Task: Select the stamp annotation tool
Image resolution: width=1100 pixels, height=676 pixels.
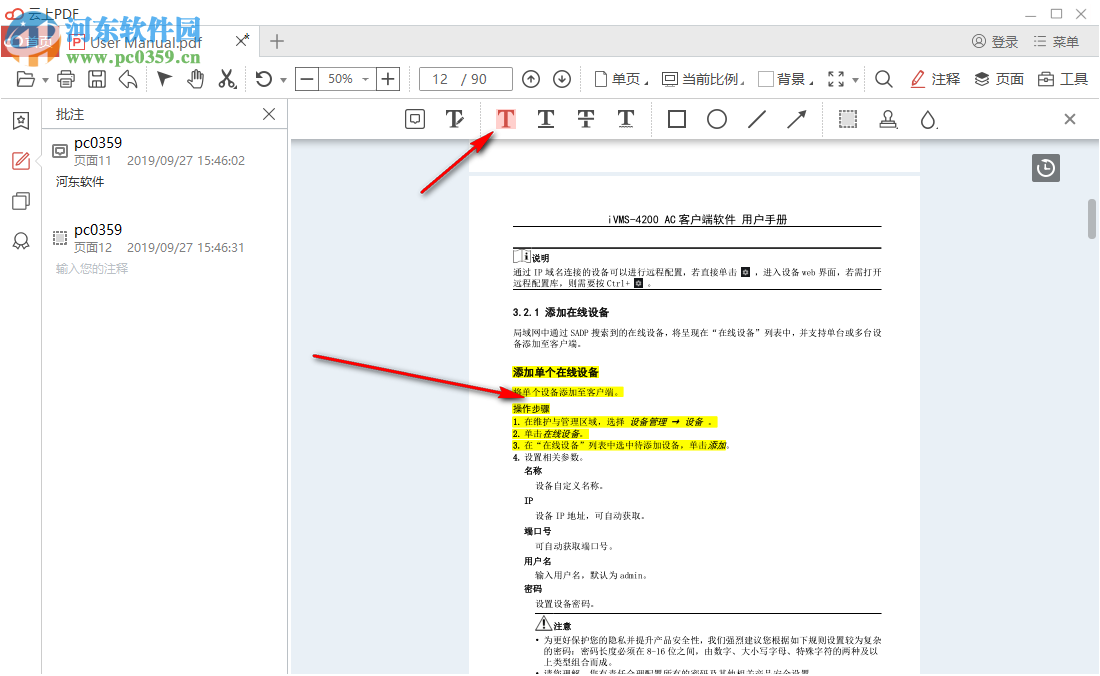Action: 888,118
